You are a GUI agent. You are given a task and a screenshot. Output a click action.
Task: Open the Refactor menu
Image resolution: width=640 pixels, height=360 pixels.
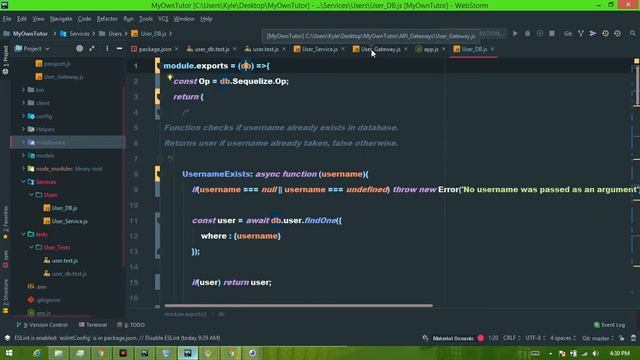(107, 19)
